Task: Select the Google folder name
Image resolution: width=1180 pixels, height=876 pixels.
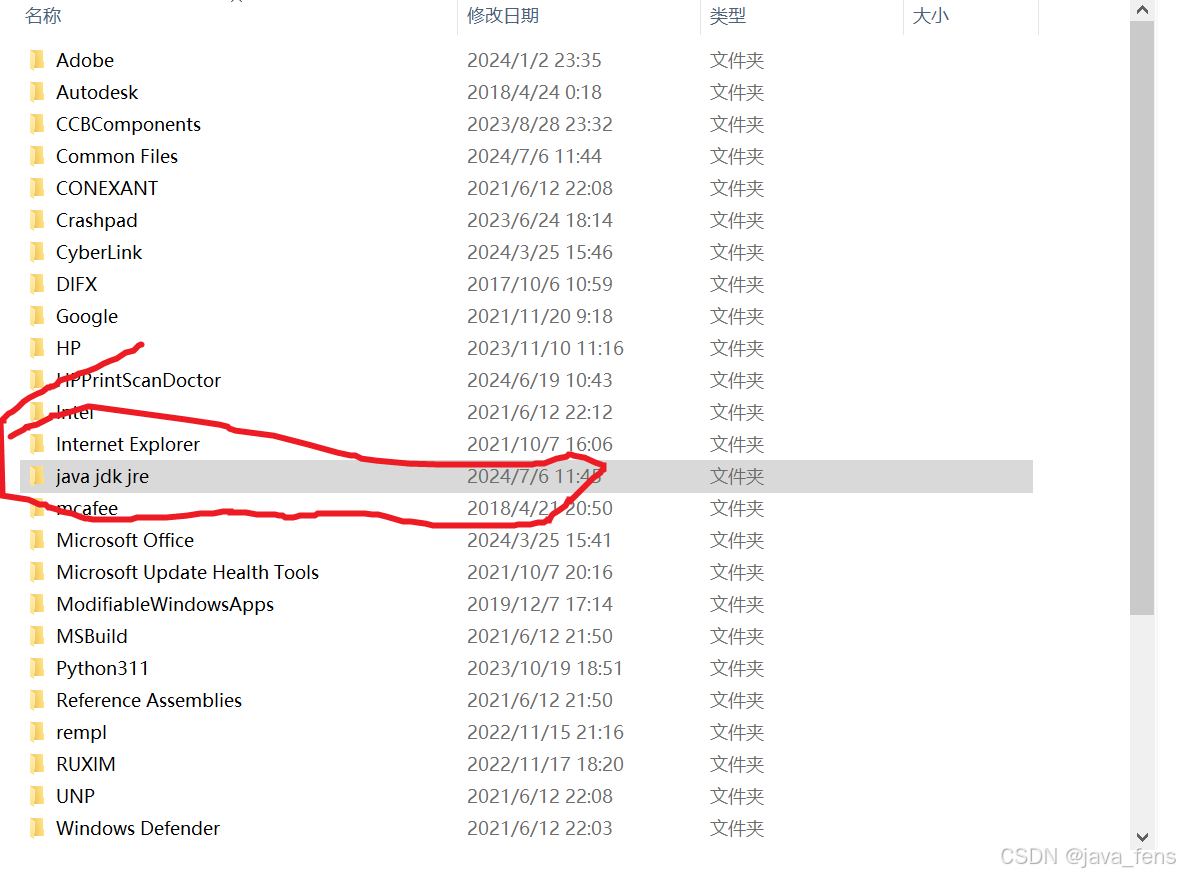Action: [x=87, y=317]
